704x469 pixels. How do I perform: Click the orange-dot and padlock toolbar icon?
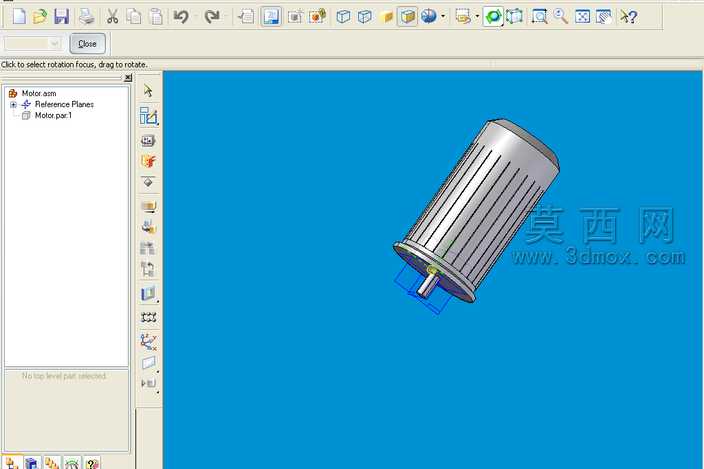[317, 17]
